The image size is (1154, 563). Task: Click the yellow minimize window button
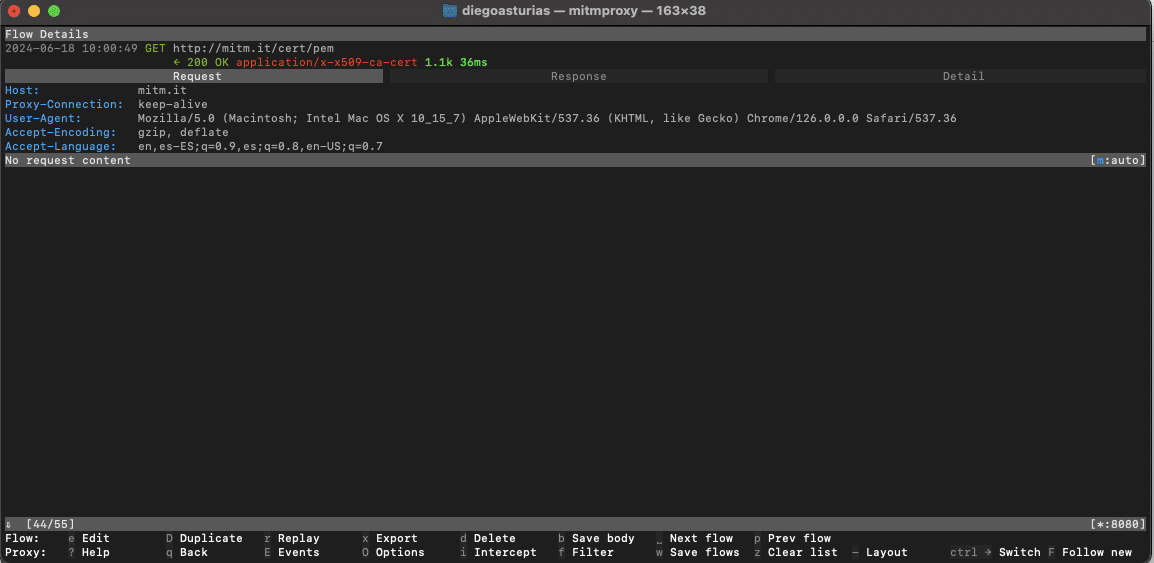[34, 11]
